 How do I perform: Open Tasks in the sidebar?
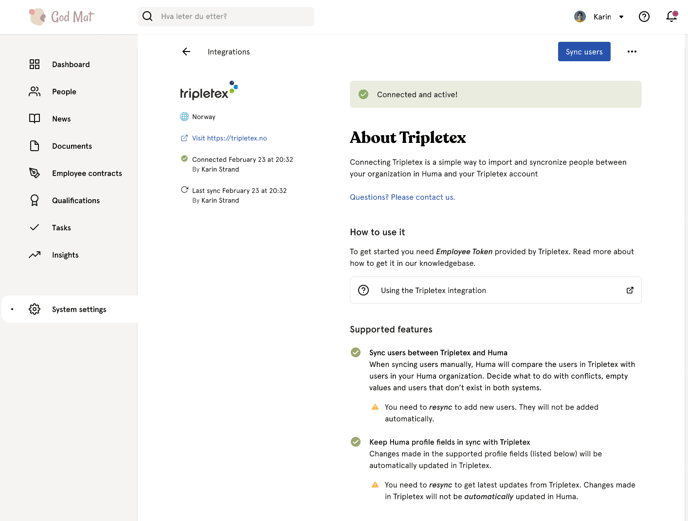point(61,228)
